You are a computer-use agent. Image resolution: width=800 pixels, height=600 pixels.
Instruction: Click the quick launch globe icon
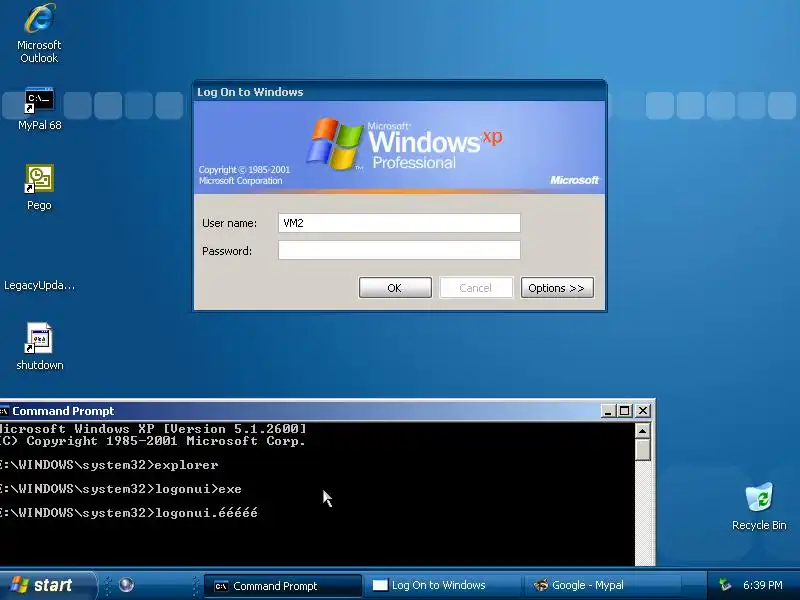(x=126, y=585)
